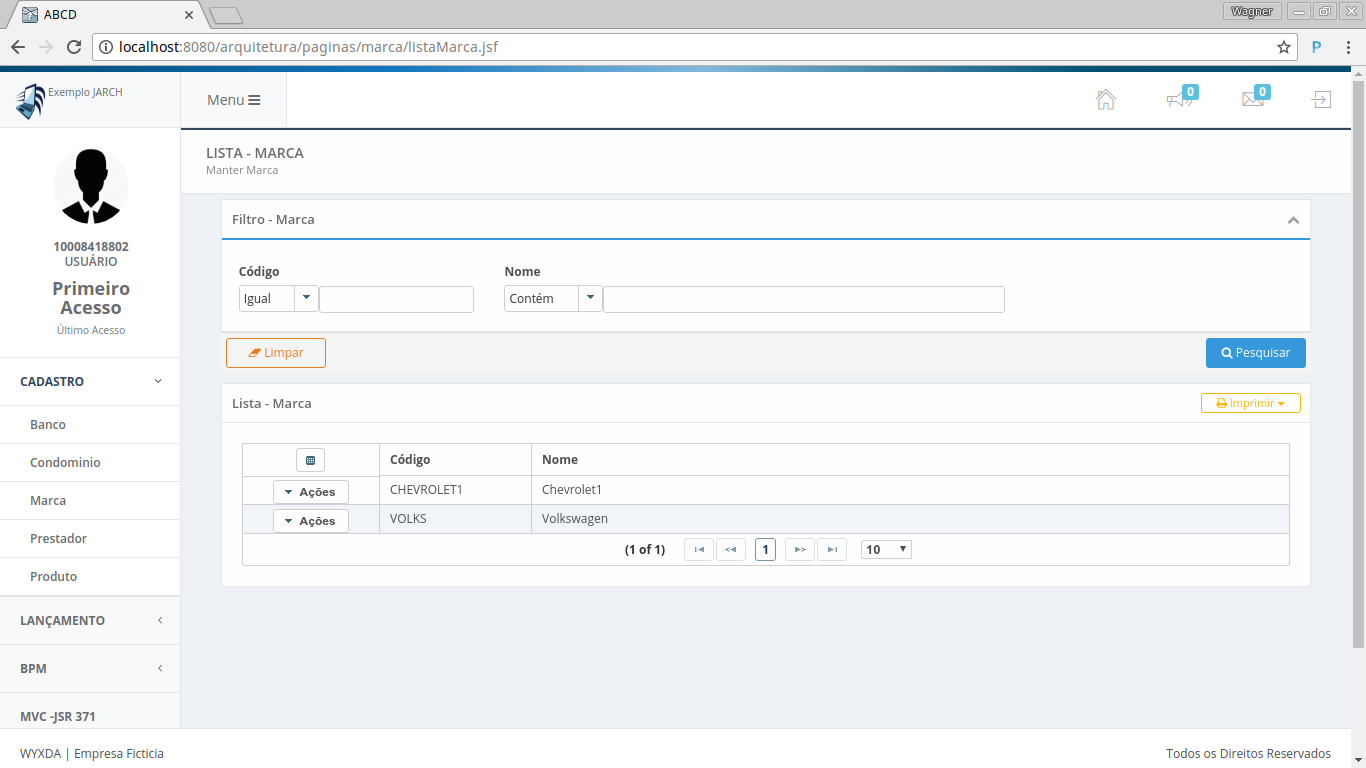Image resolution: width=1366 pixels, height=768 pixels.
Task: Click the Pesquisar button
Action: [x=1255, y=353]
